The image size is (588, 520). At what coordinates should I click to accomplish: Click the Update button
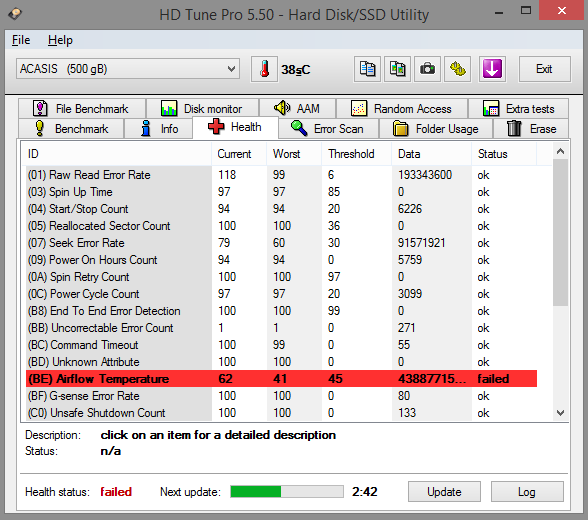tap(444, 492)
